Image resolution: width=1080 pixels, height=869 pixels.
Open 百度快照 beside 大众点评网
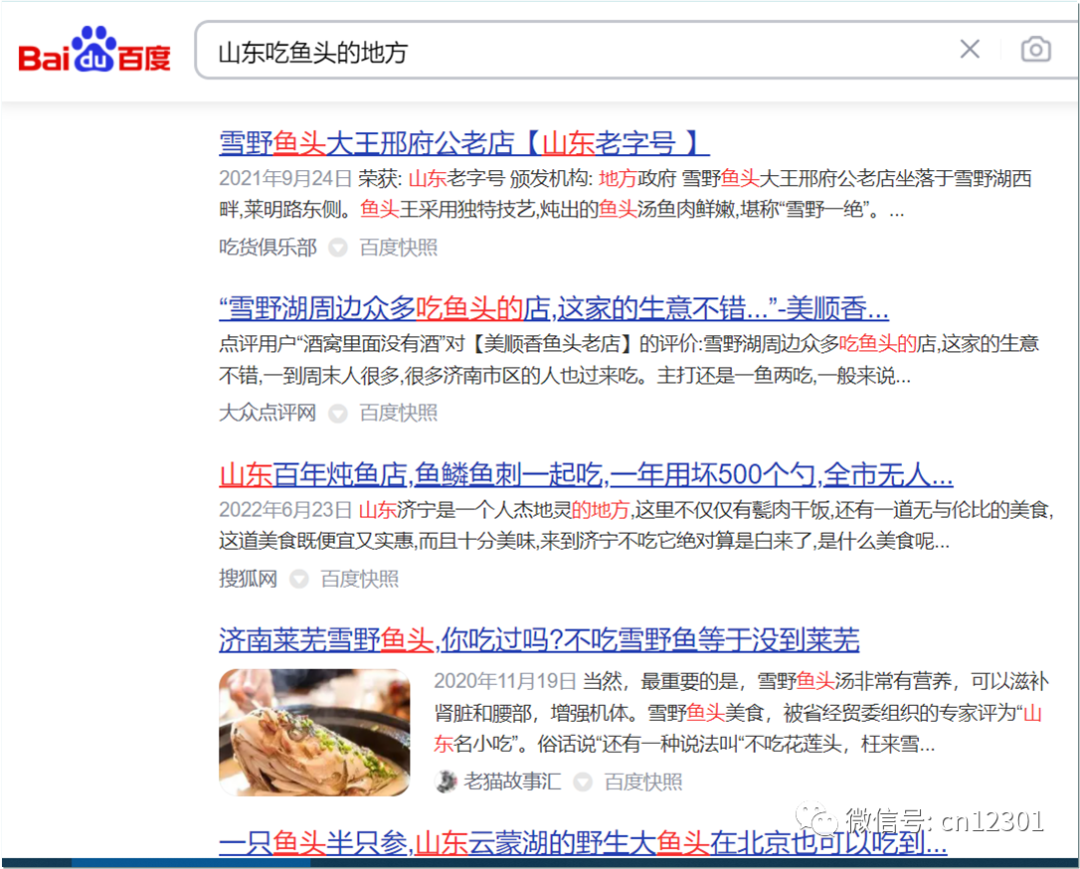pyautogui.click(x=398, y=413)
